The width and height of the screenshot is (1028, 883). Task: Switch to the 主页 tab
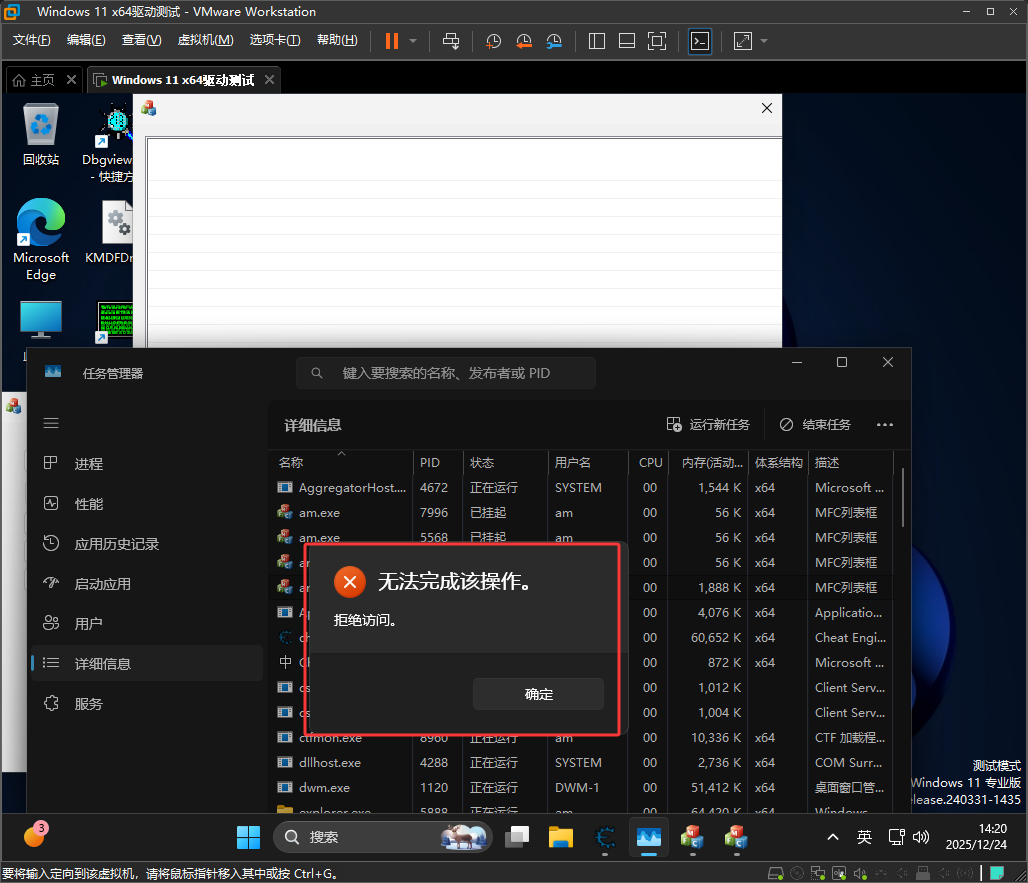(x=36, y=80)
